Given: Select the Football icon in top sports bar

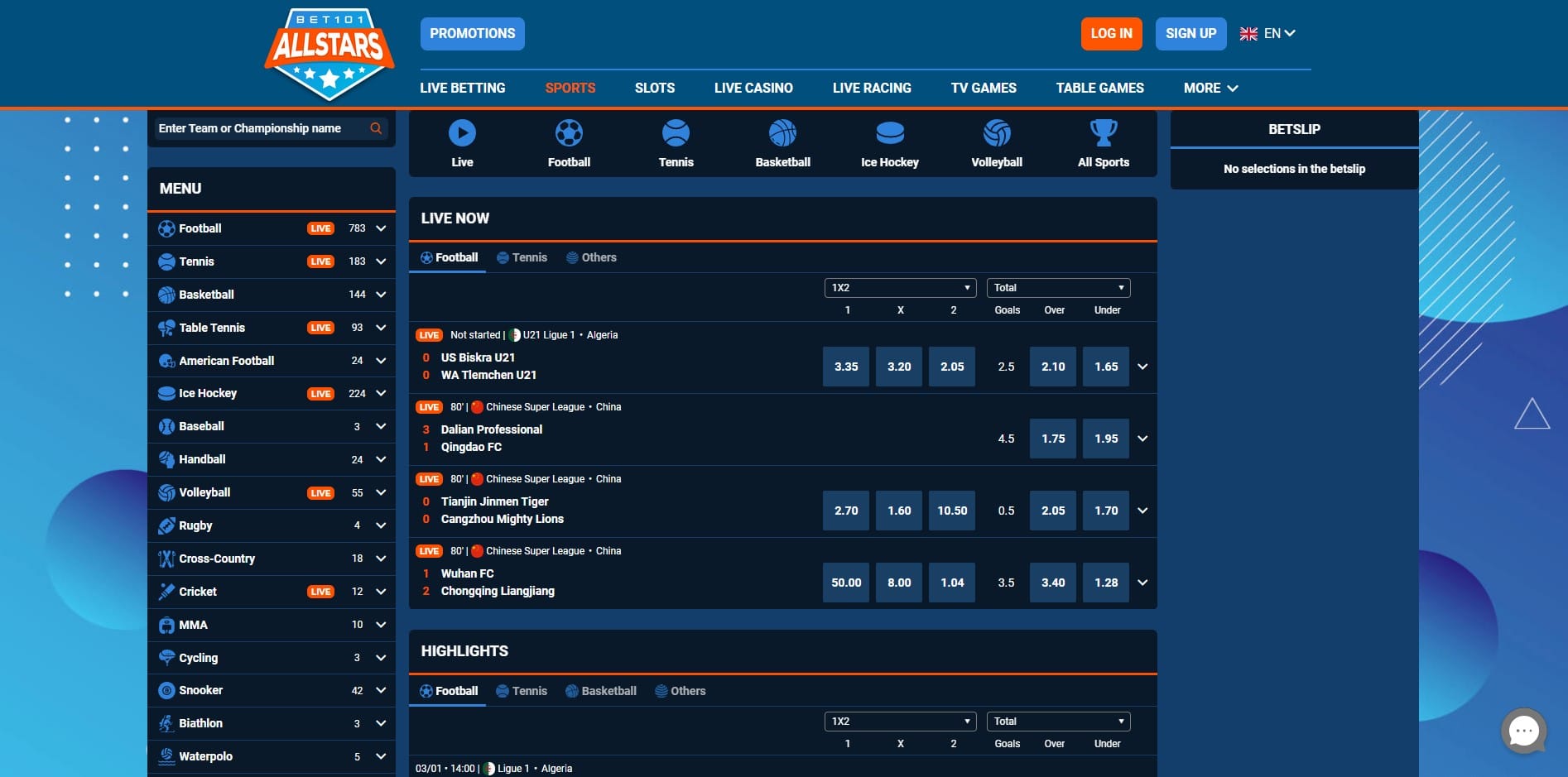Looking at the screenshot, I should (x=569, y=133).
